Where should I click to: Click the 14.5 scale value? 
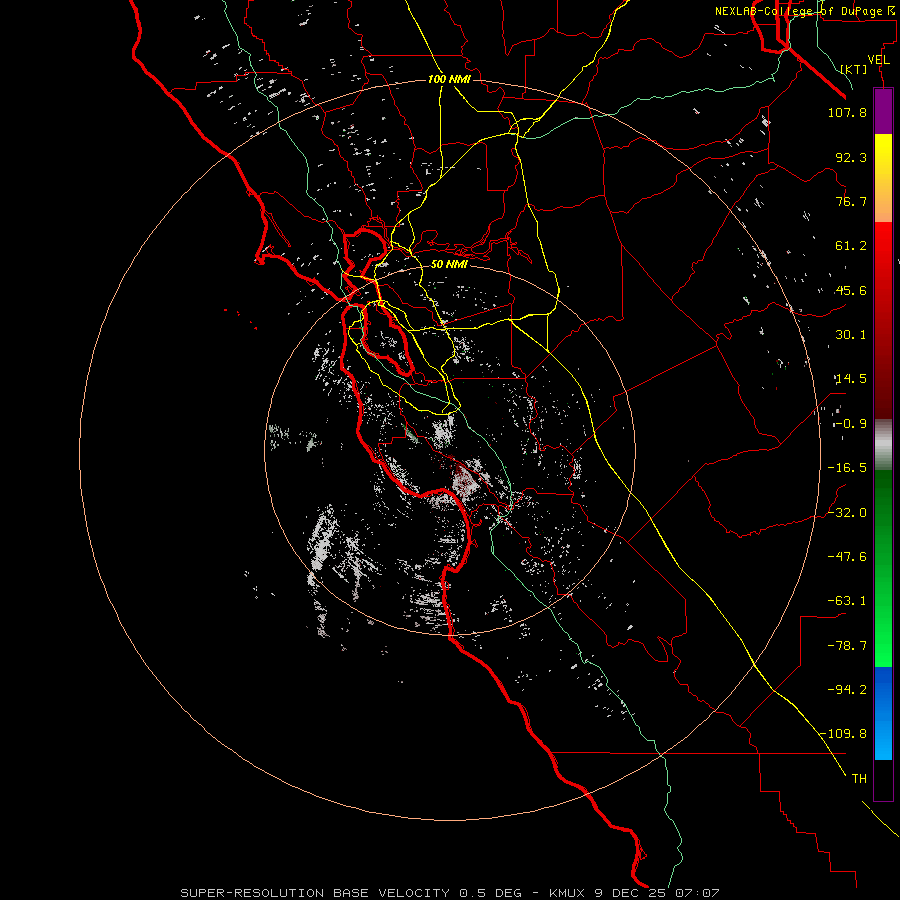(851, 379)
